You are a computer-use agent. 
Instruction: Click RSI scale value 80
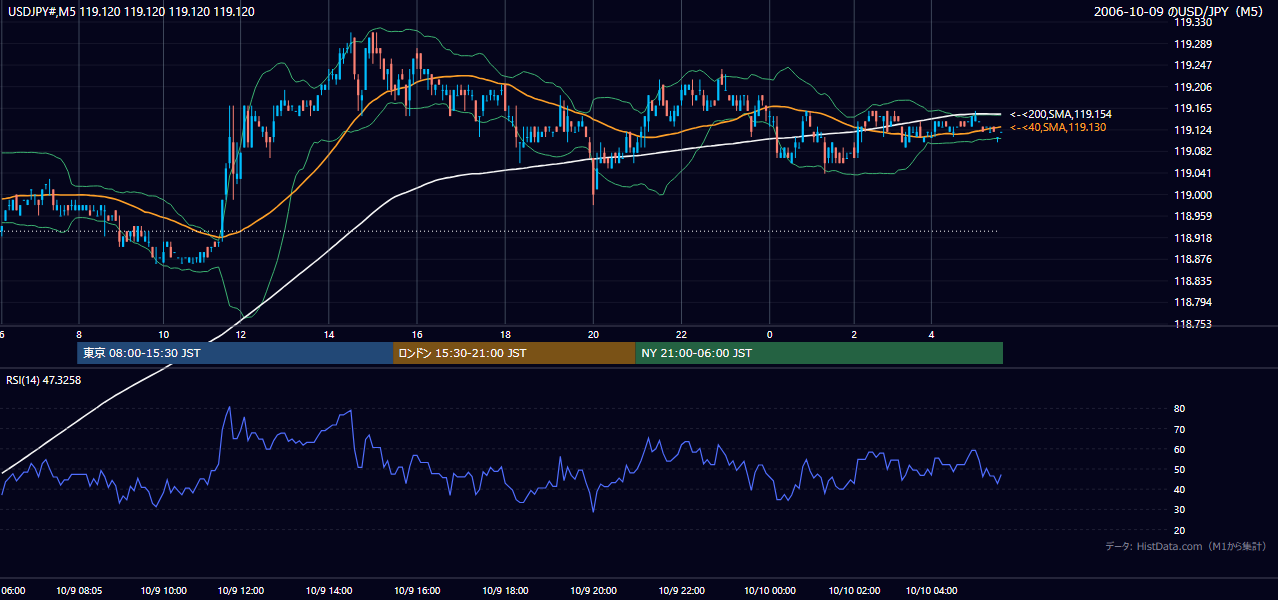tap(1180, 409)
